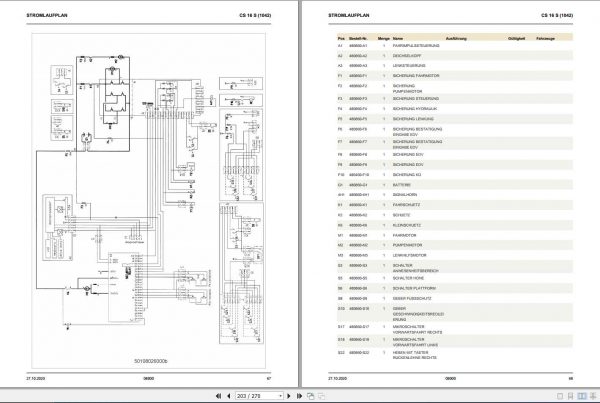
Task: Select the two-page side-by-side view
Action: click(x=582, y=396)
